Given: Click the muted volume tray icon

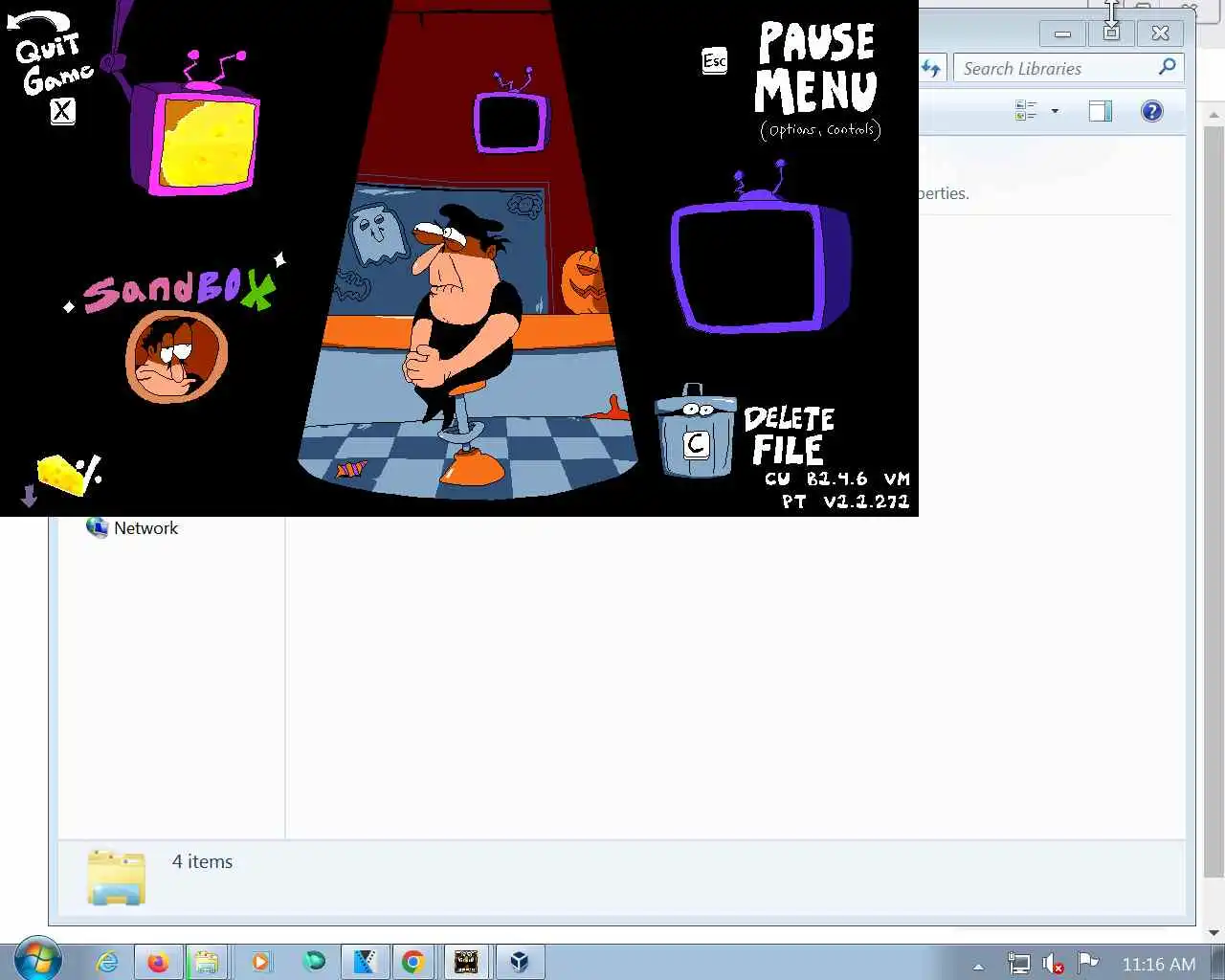Looking at the screenshot, I should point(1053,964).
